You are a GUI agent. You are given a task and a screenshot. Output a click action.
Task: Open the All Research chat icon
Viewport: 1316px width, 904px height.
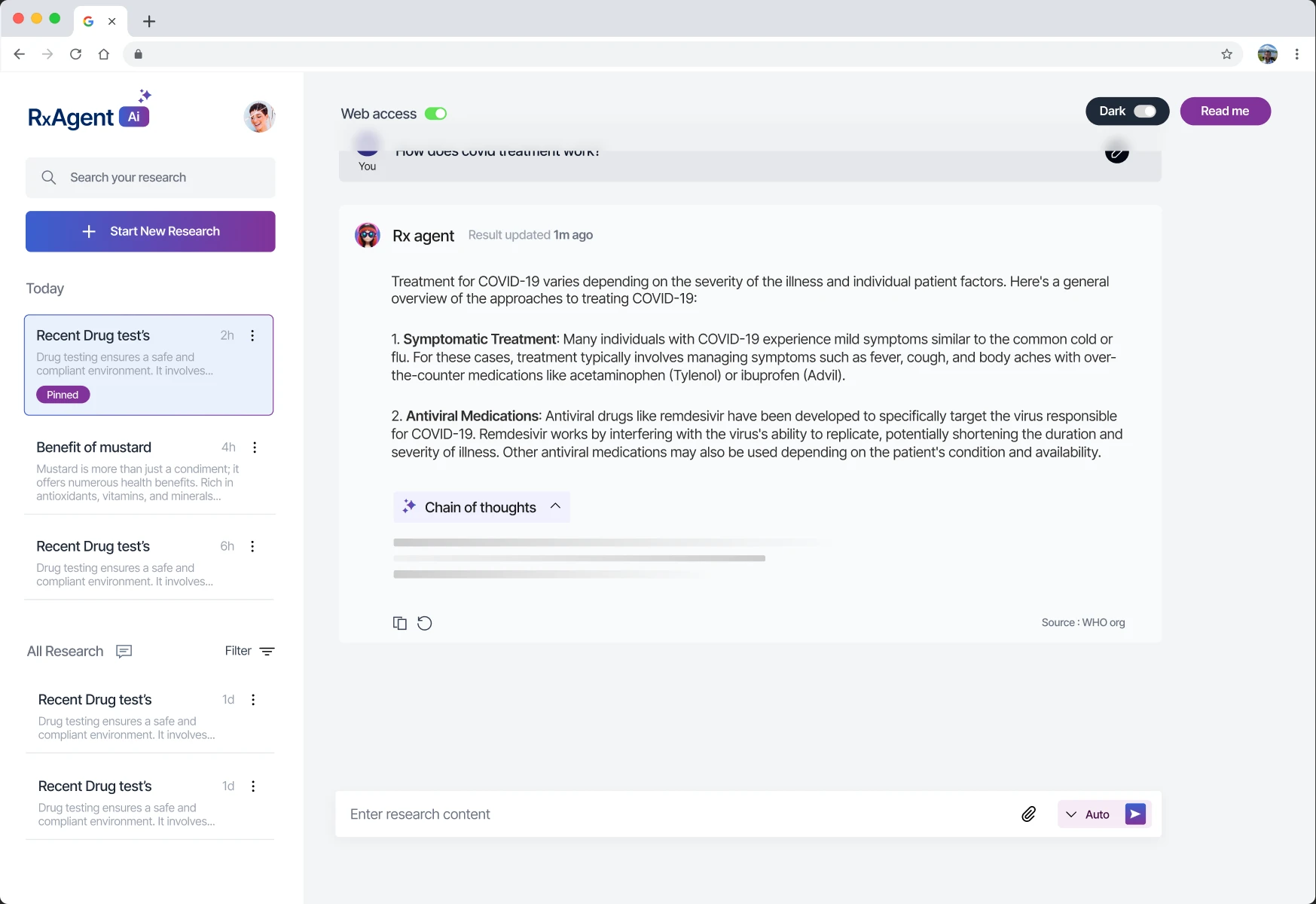pyautogui.click(x=124, y=651)
